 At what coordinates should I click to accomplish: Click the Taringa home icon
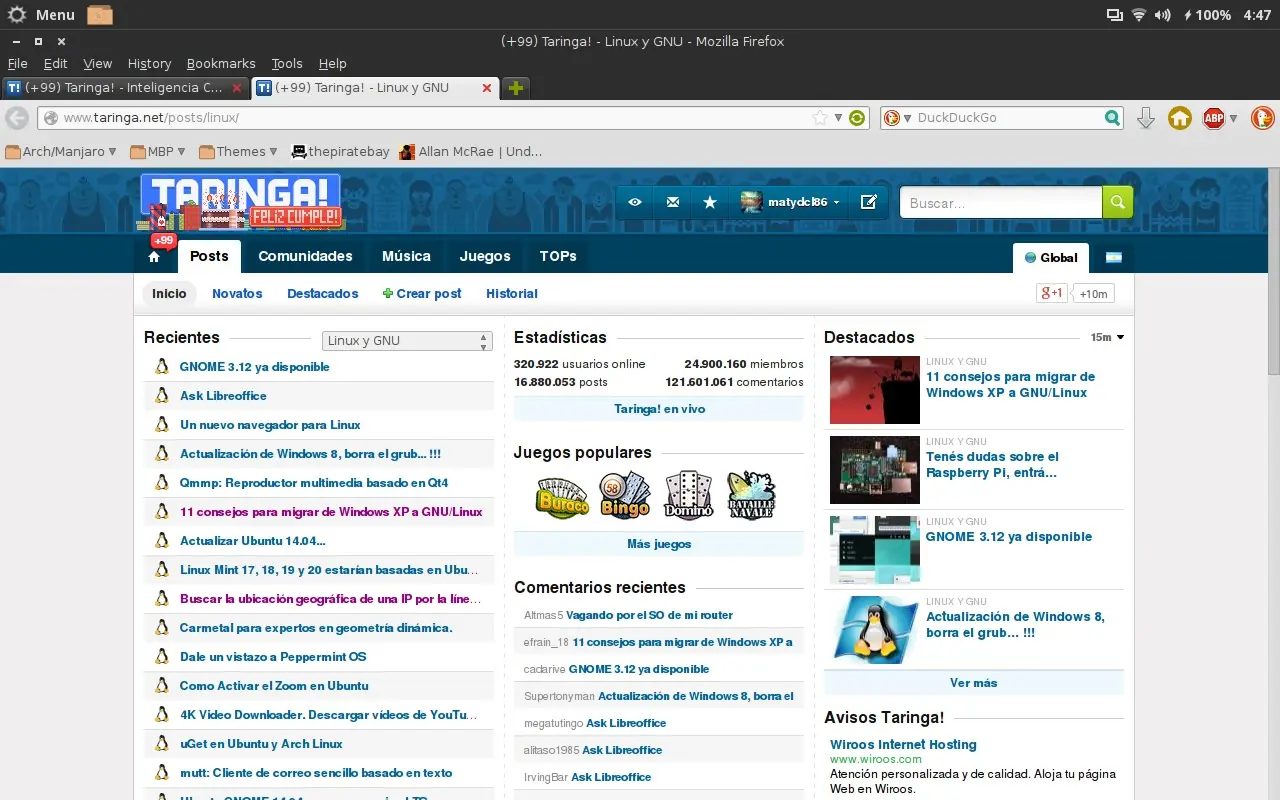154,257
